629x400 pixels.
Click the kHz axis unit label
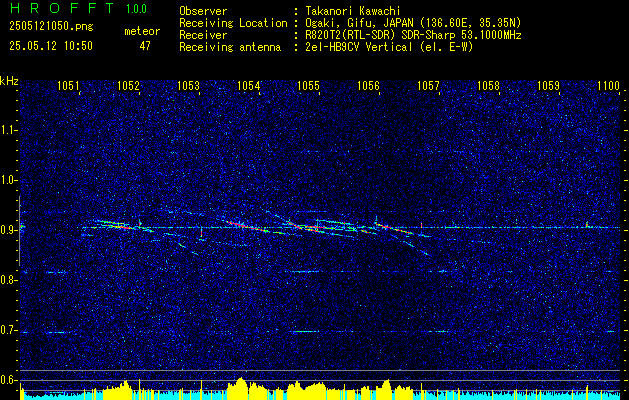coord(9,81)
